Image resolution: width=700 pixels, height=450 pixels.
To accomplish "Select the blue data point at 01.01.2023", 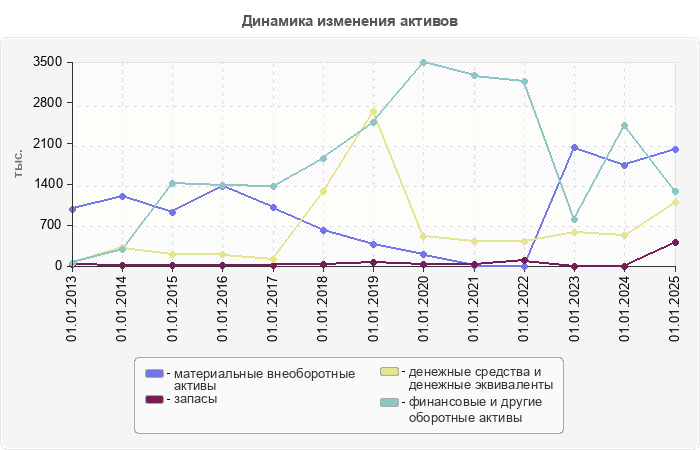I will coord(574,148).
